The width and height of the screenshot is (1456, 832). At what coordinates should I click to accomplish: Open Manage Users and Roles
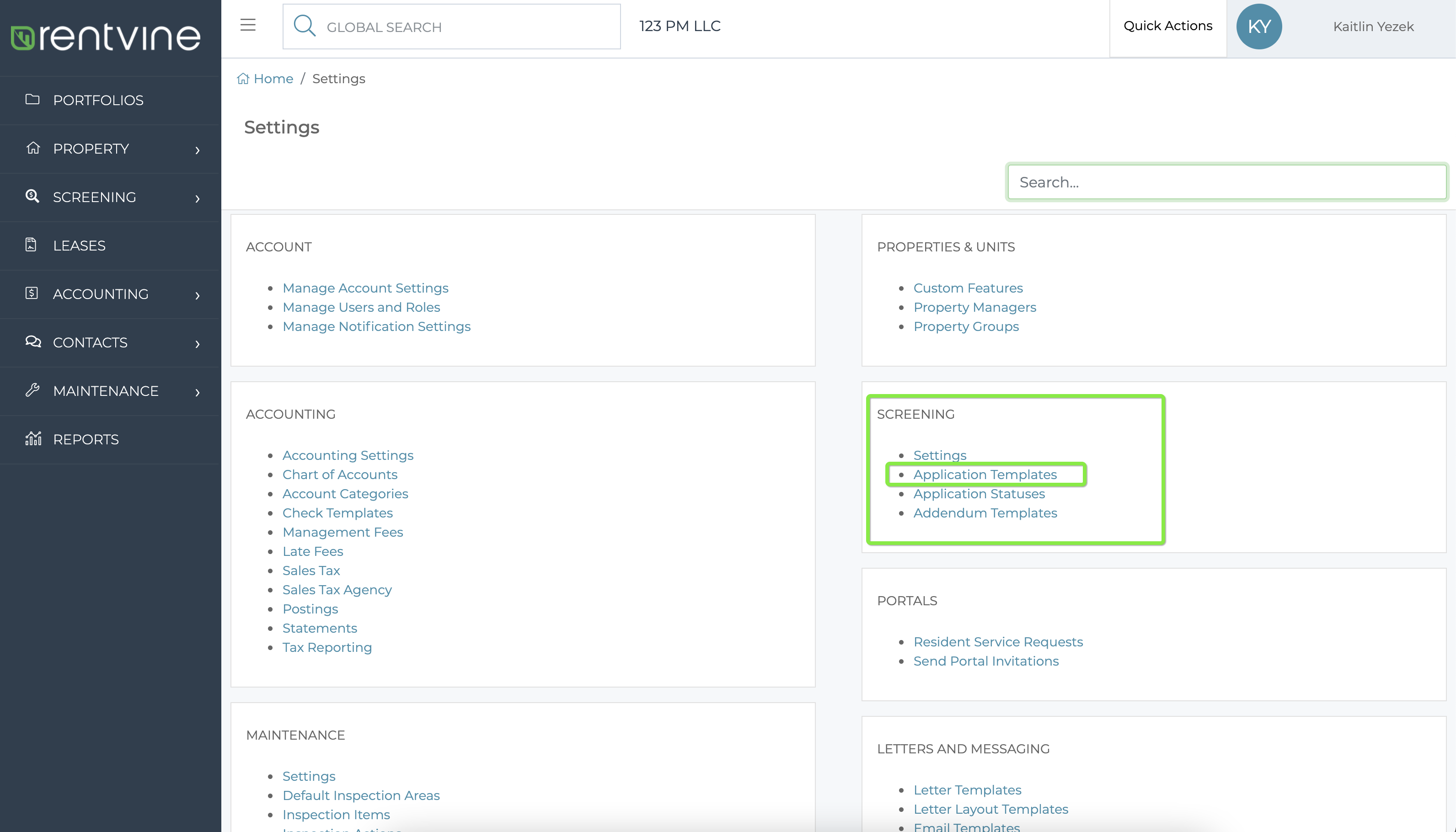(x=361, y=307)
